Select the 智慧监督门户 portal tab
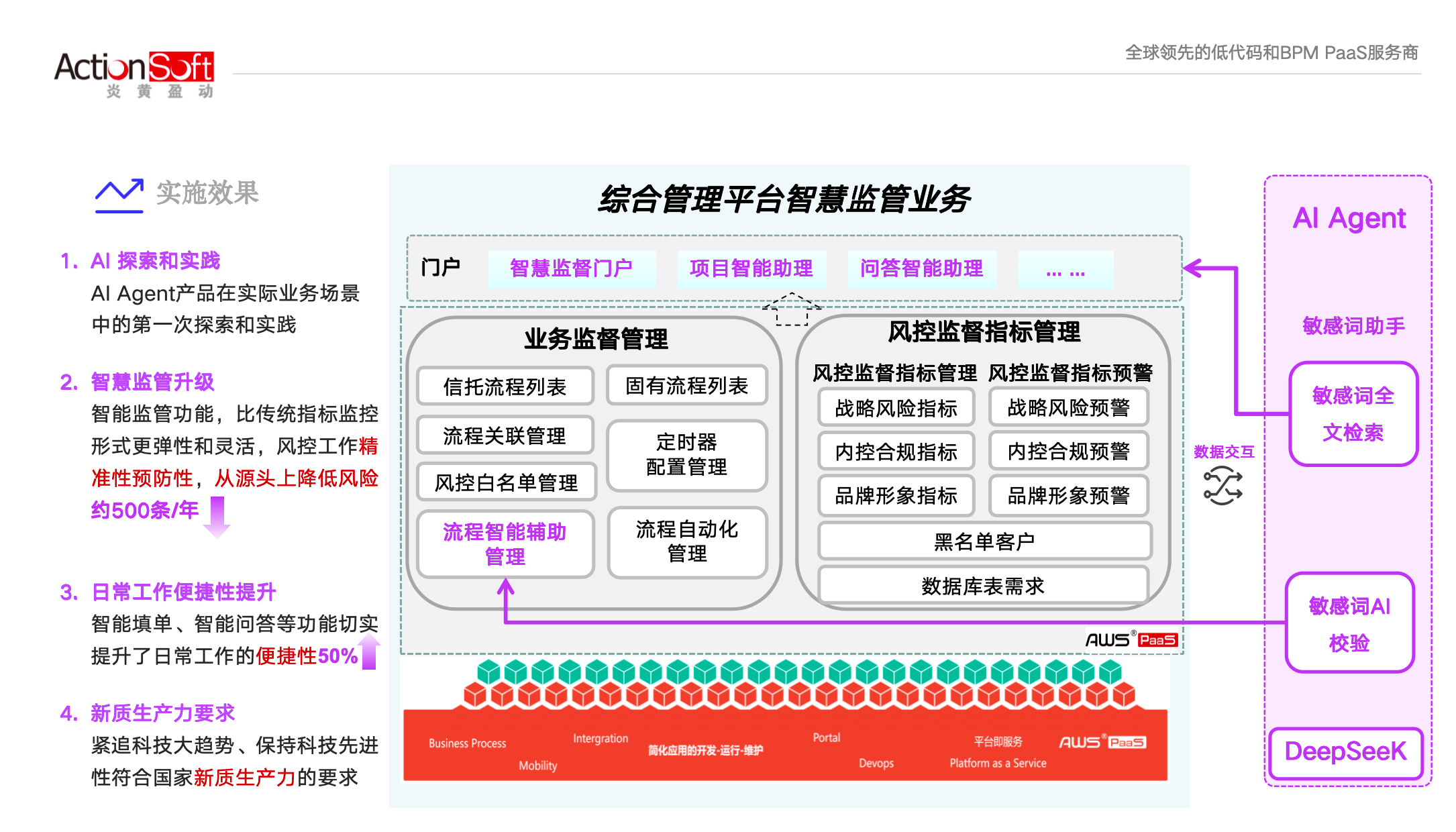Image resolution: width=1456 pixels, height=832 pixels. coord(572,269)
